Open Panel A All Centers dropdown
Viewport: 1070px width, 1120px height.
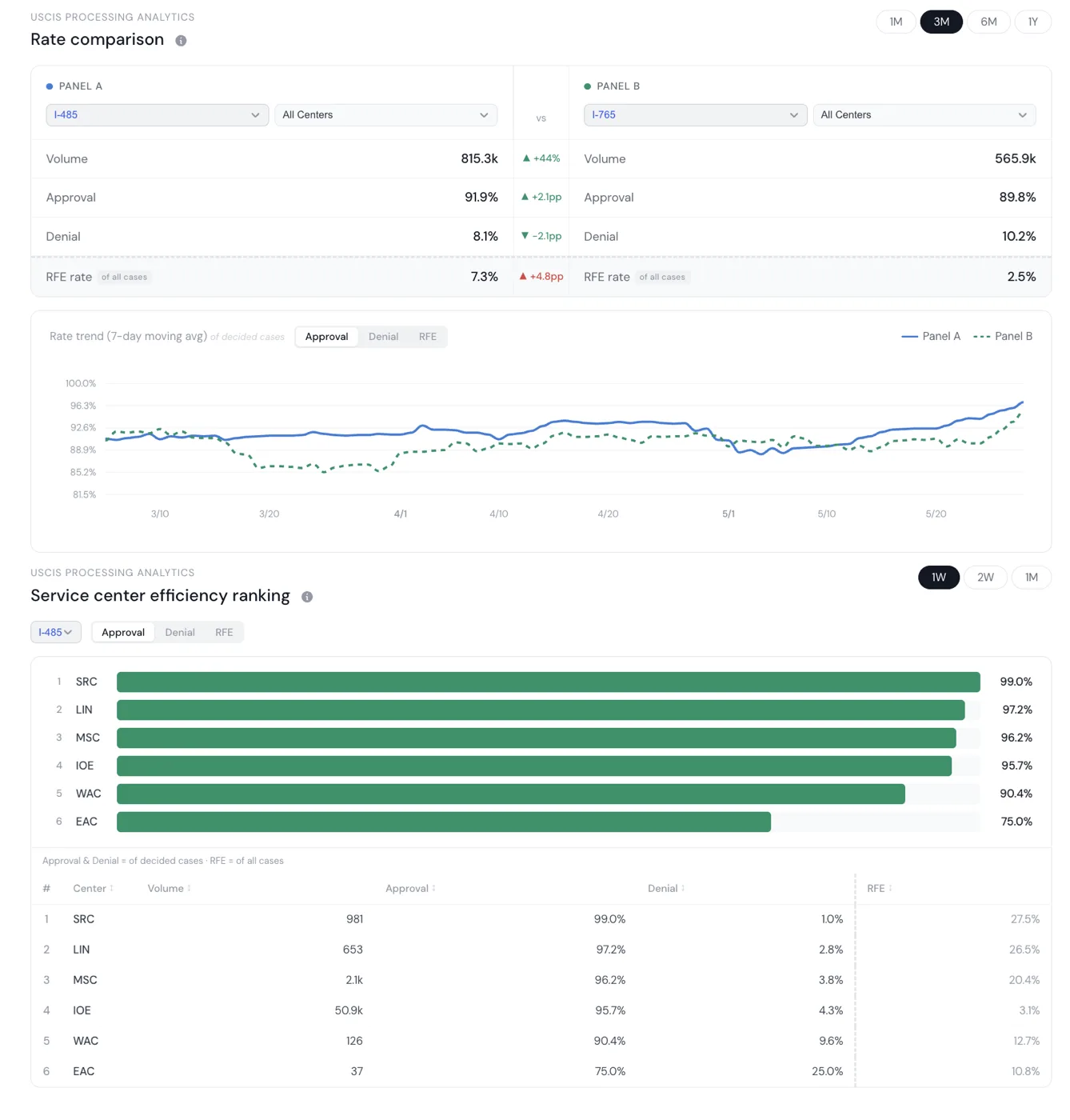click(385, 115)
